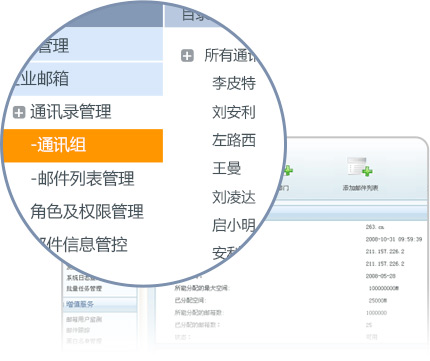This screenshot has height=361, width=430.
Task: Expand the 通讯录管理 tree node
Action: click(x=19, y=112)
